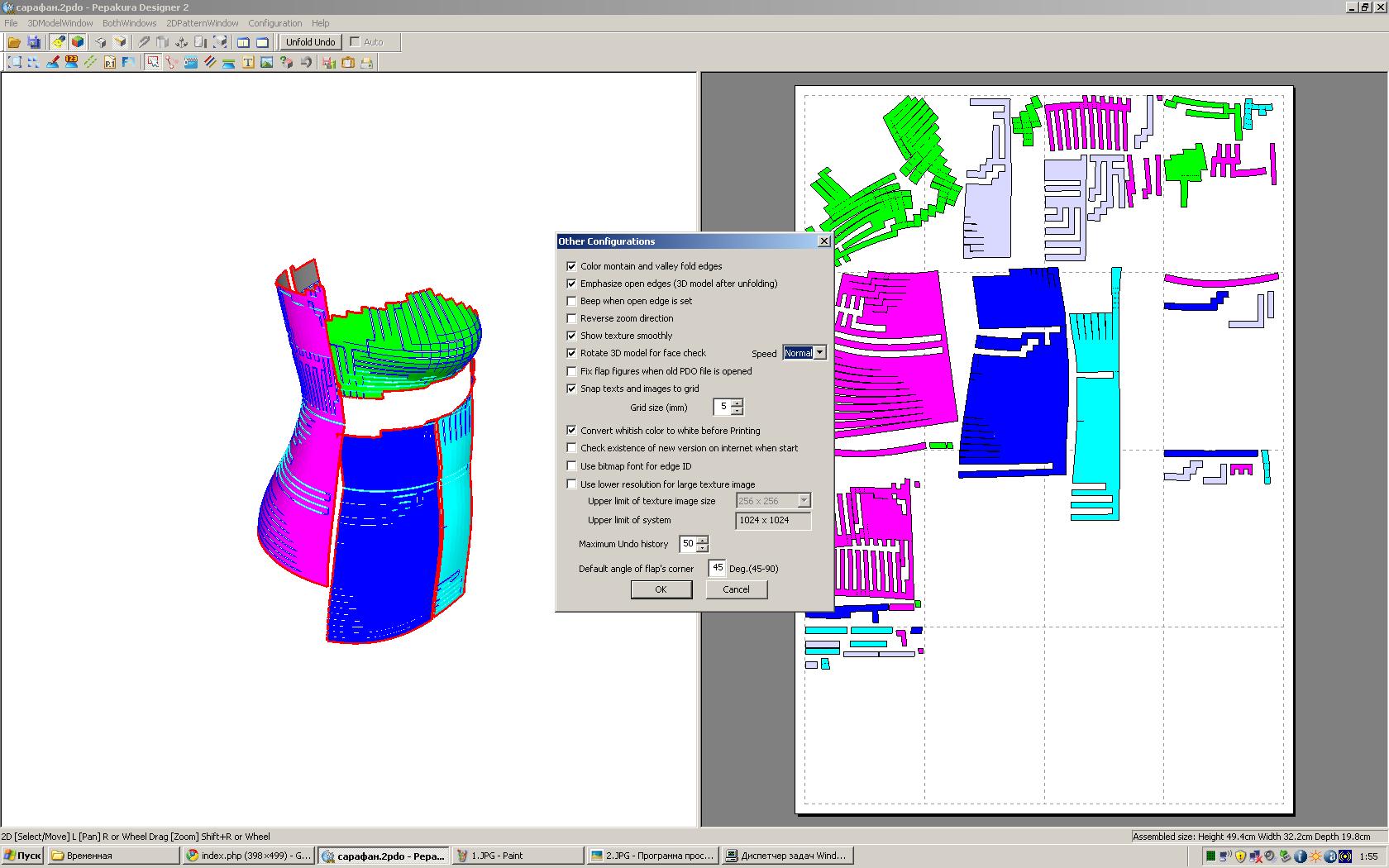The height and width of the screenshot is (868, 1389).
Task: Click the Save floppy disk icon
Action: (34, 42)
